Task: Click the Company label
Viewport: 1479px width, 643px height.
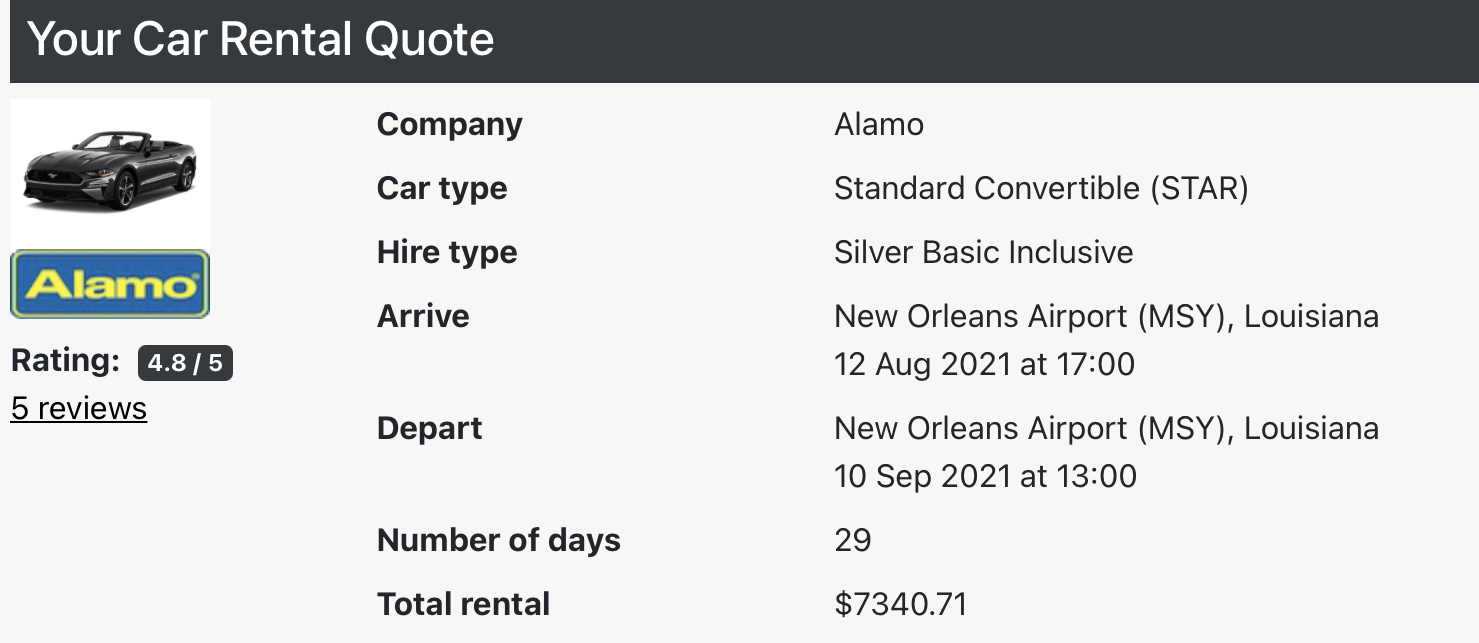Action: [449, 124]
